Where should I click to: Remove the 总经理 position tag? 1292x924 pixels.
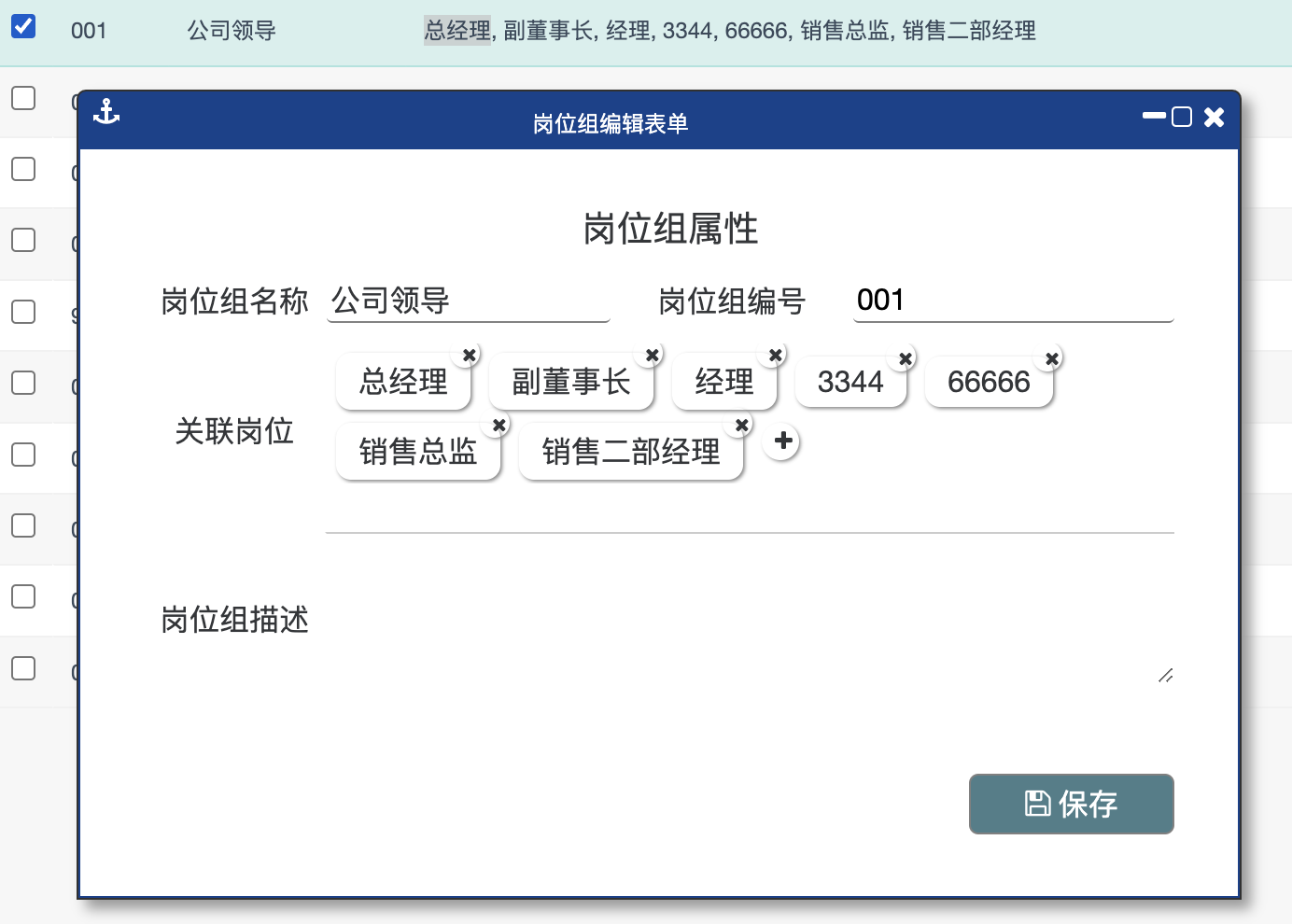pyautogui.click(x=470, y=355)
